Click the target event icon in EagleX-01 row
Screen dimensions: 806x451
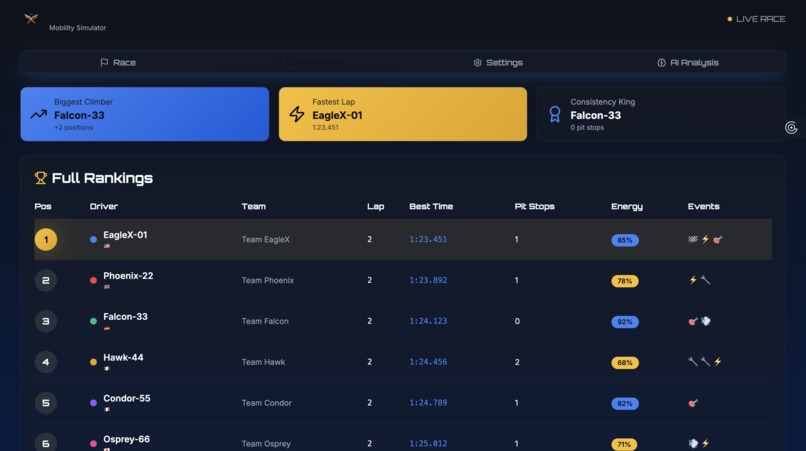click(x=718, y=239)
